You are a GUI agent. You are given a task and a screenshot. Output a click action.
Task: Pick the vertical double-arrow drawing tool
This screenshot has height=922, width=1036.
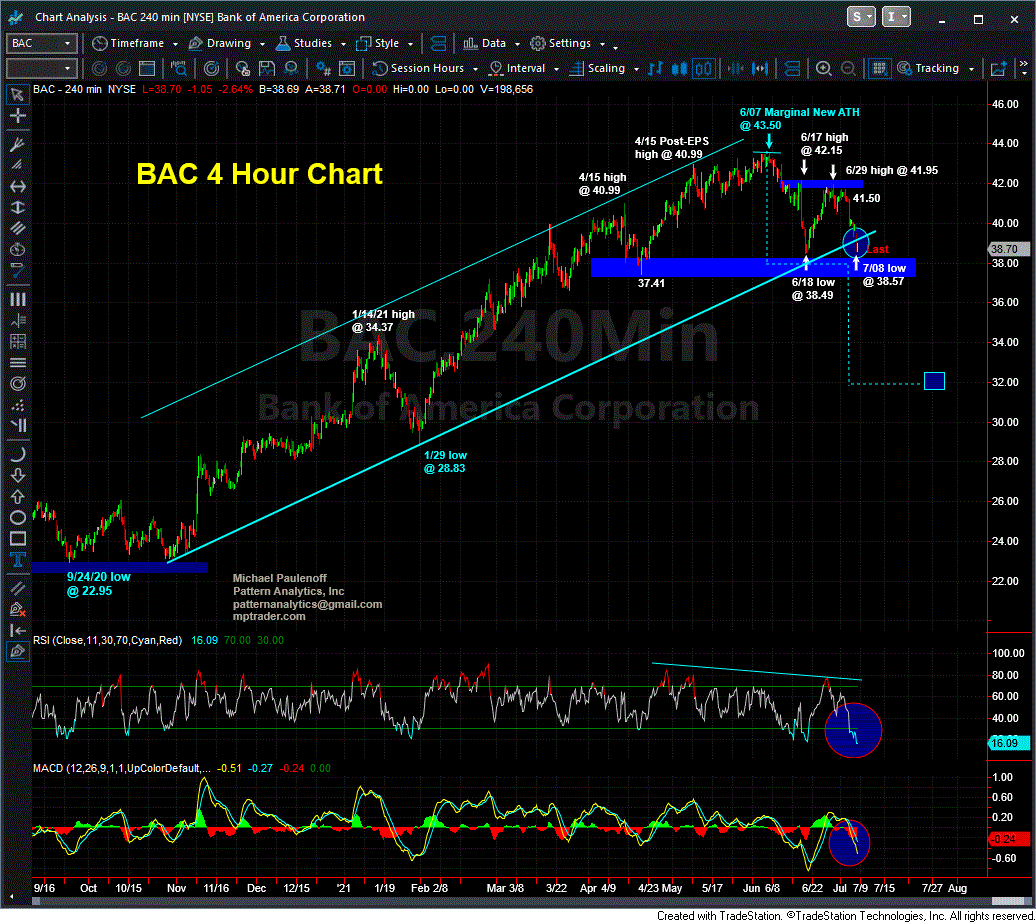coord(18,208)
